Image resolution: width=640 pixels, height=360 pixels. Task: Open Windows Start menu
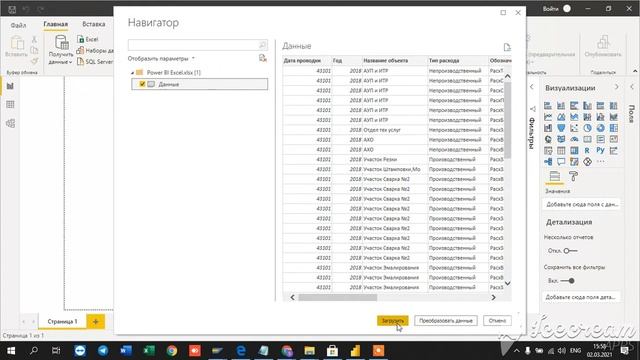pyautogui.click(x=11, y=351)
